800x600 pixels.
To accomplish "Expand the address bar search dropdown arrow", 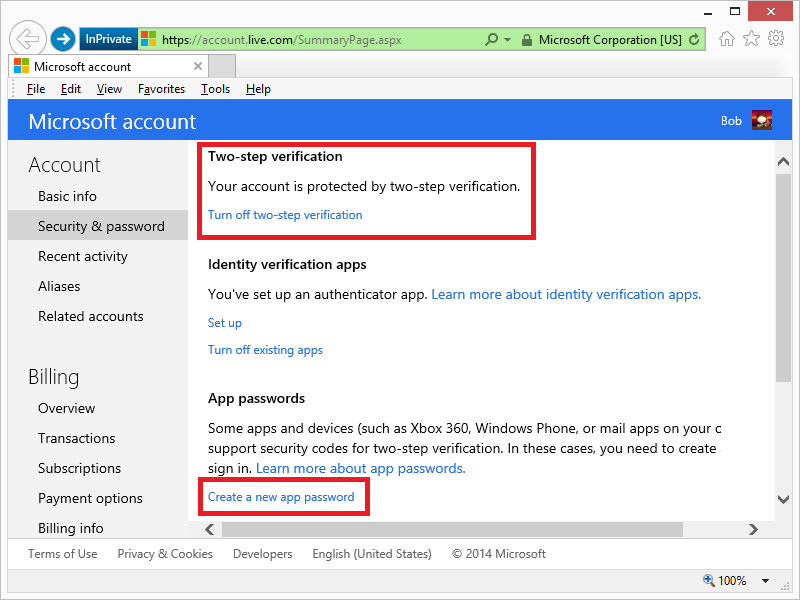I will pyautogui.click(x=507, y=40).
